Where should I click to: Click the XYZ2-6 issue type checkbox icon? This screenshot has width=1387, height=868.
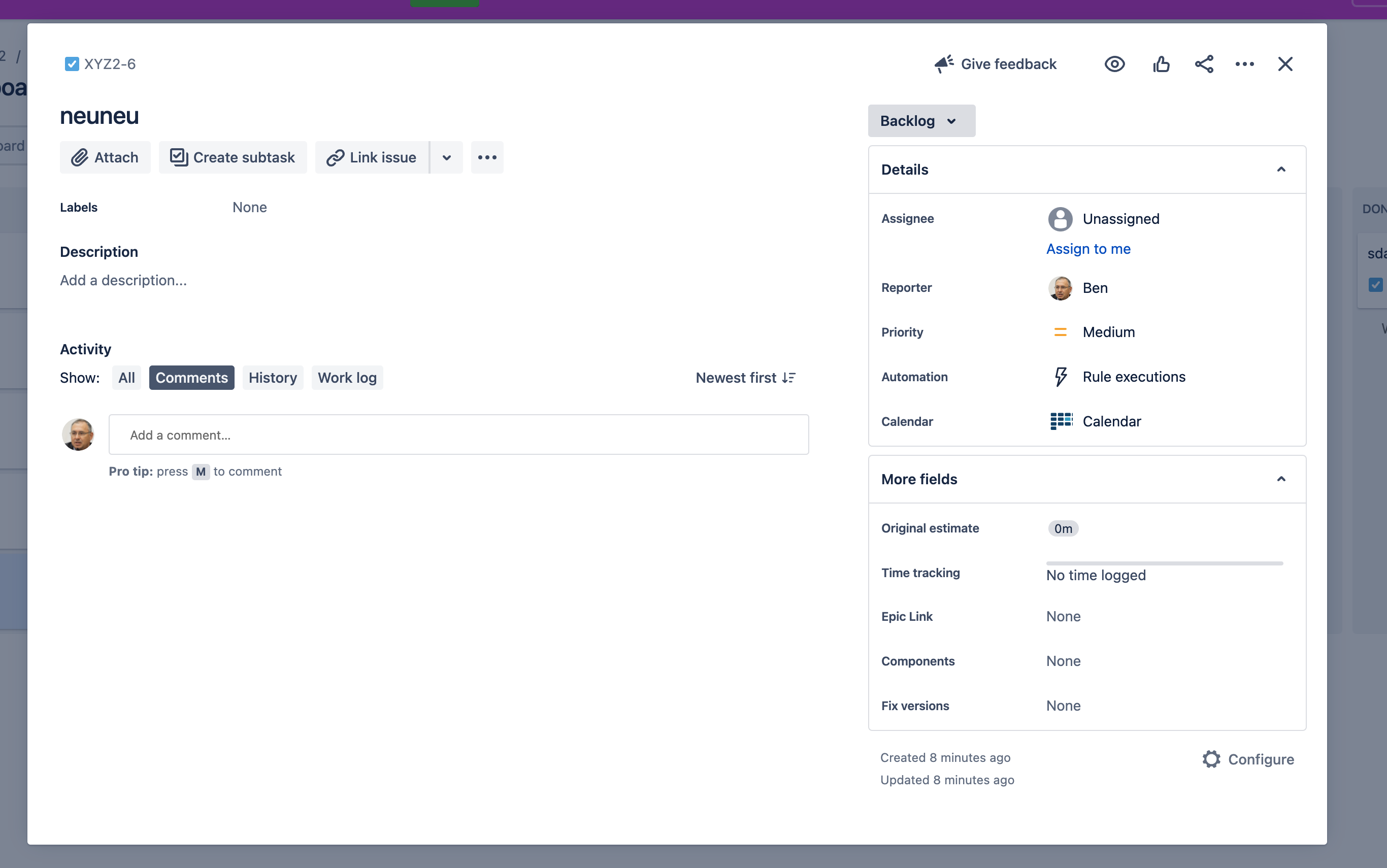point(72,64)
